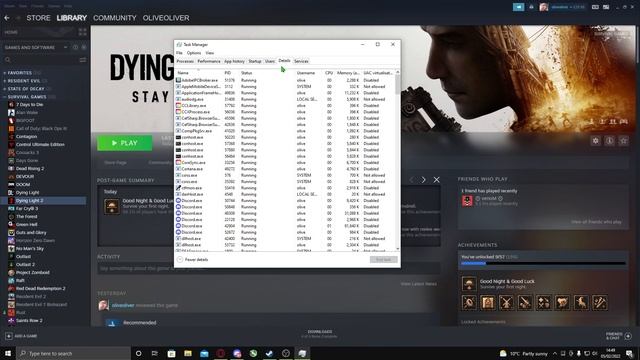This screenshot has height=360, width=640.
Task: Click ready-to-play icon beside Games and Software
Action: click(84, 47)
